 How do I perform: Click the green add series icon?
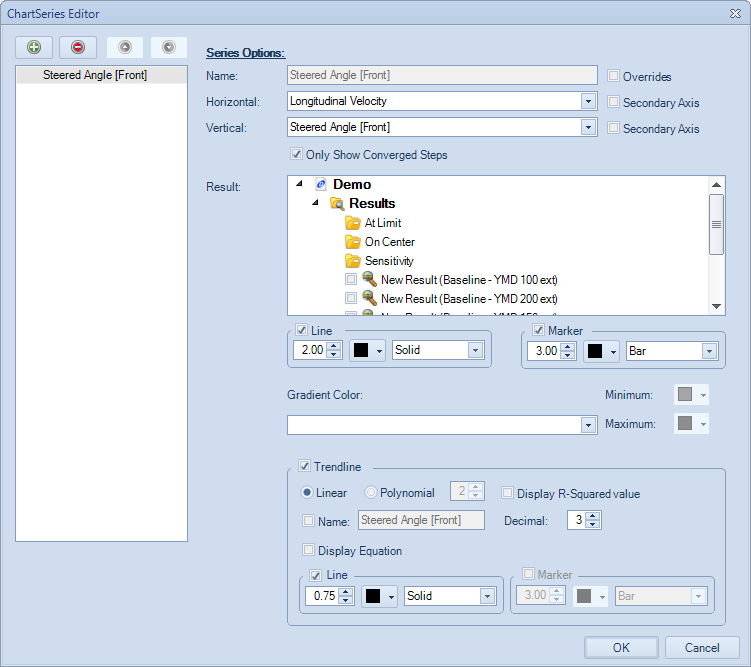(x=34, y=47)
